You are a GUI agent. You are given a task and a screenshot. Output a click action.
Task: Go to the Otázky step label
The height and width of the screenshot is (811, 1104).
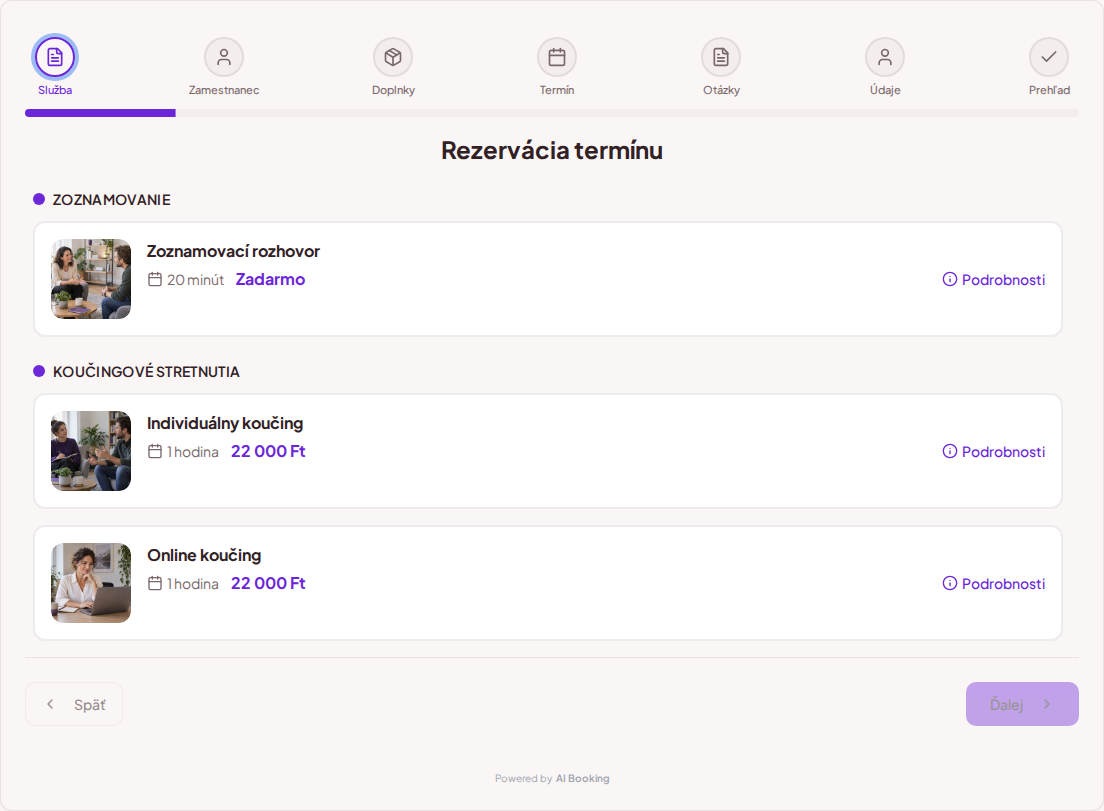(721, 90)
